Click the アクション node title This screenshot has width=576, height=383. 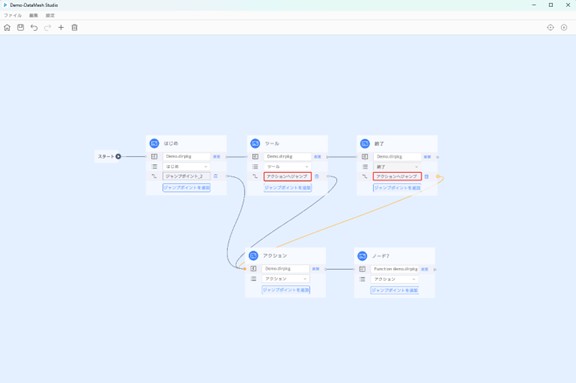(x=275, y=256)
